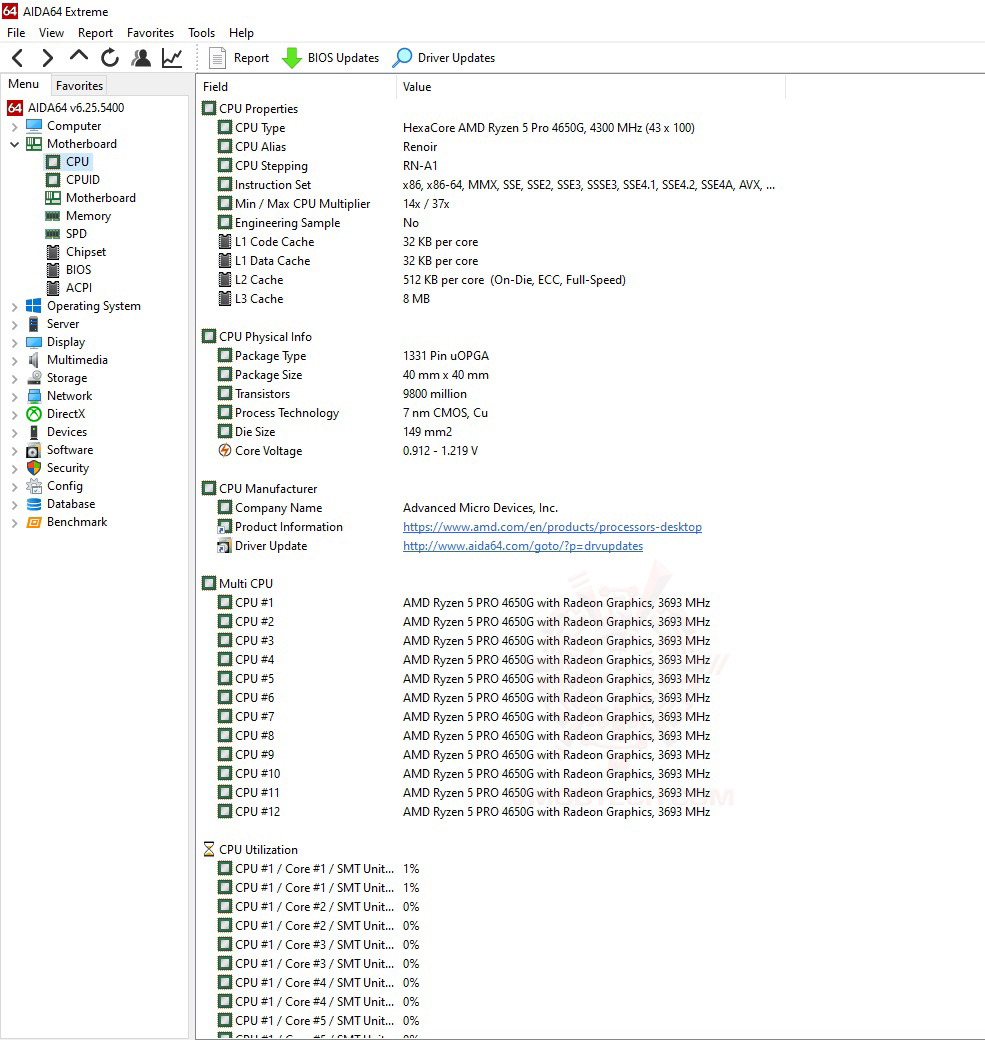The image size is (985, 1040).
Task: Click the Storage disk icon
Action: pos(34,378)
